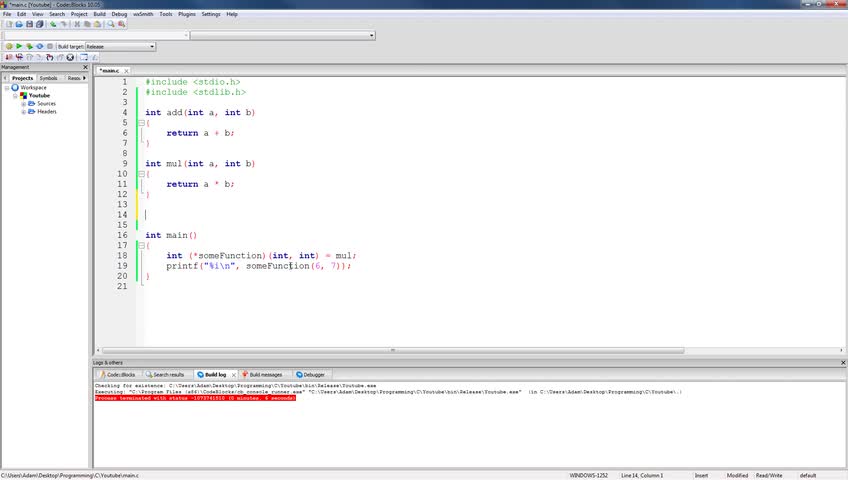The height and width of the screenshot is (480, 848).
Task: Open the View menu
Action: click(x=37, y=14)
